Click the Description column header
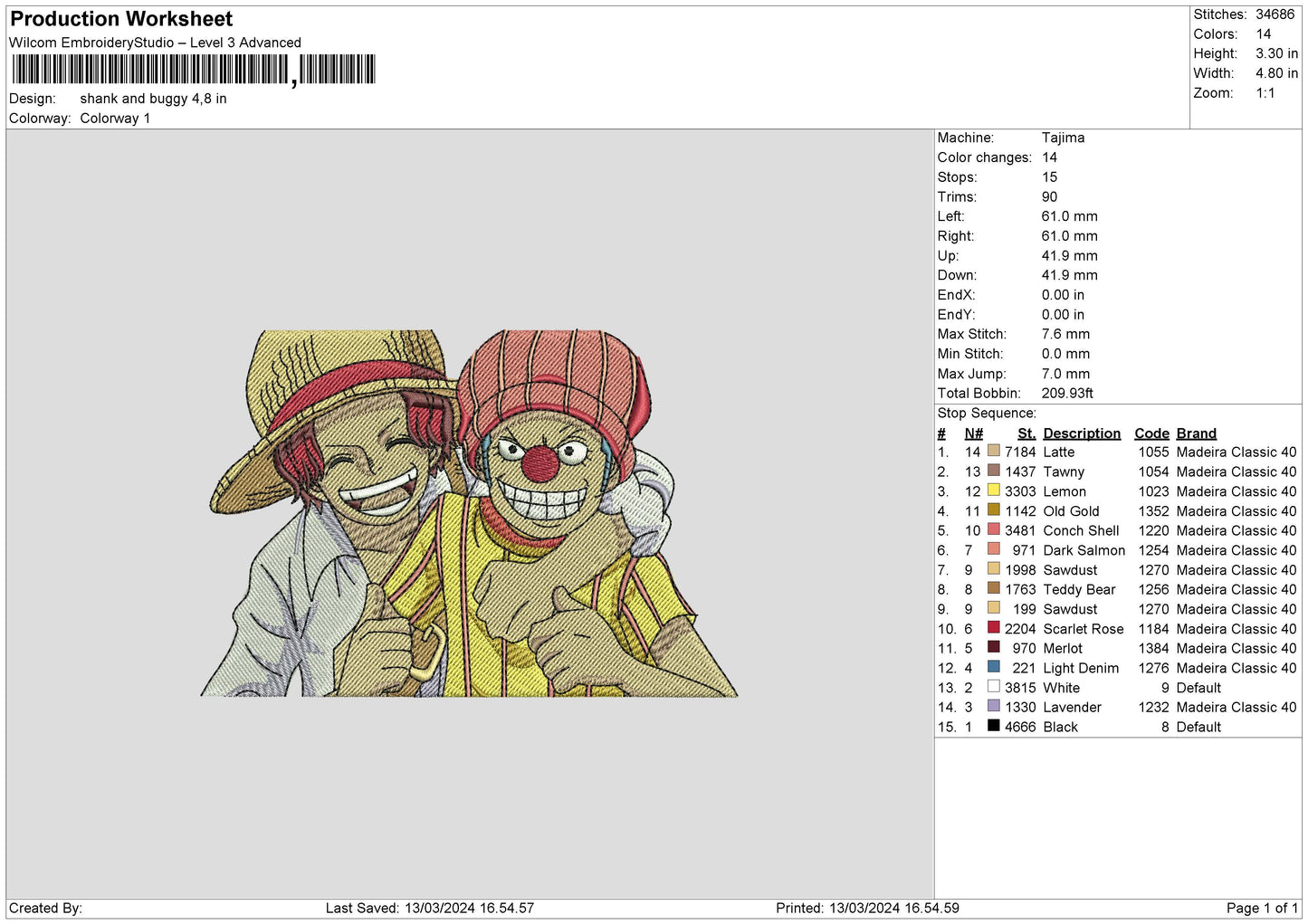This screenshot has height=924, width=1308. pyautogui.click(x=1082, y=433)
